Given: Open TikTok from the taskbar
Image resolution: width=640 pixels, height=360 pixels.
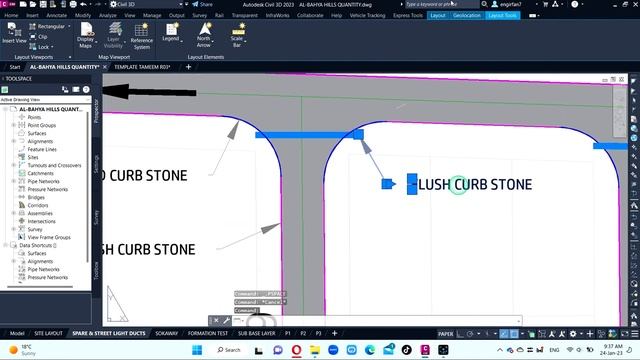Looking at the screenshot, I should point(406,350).
